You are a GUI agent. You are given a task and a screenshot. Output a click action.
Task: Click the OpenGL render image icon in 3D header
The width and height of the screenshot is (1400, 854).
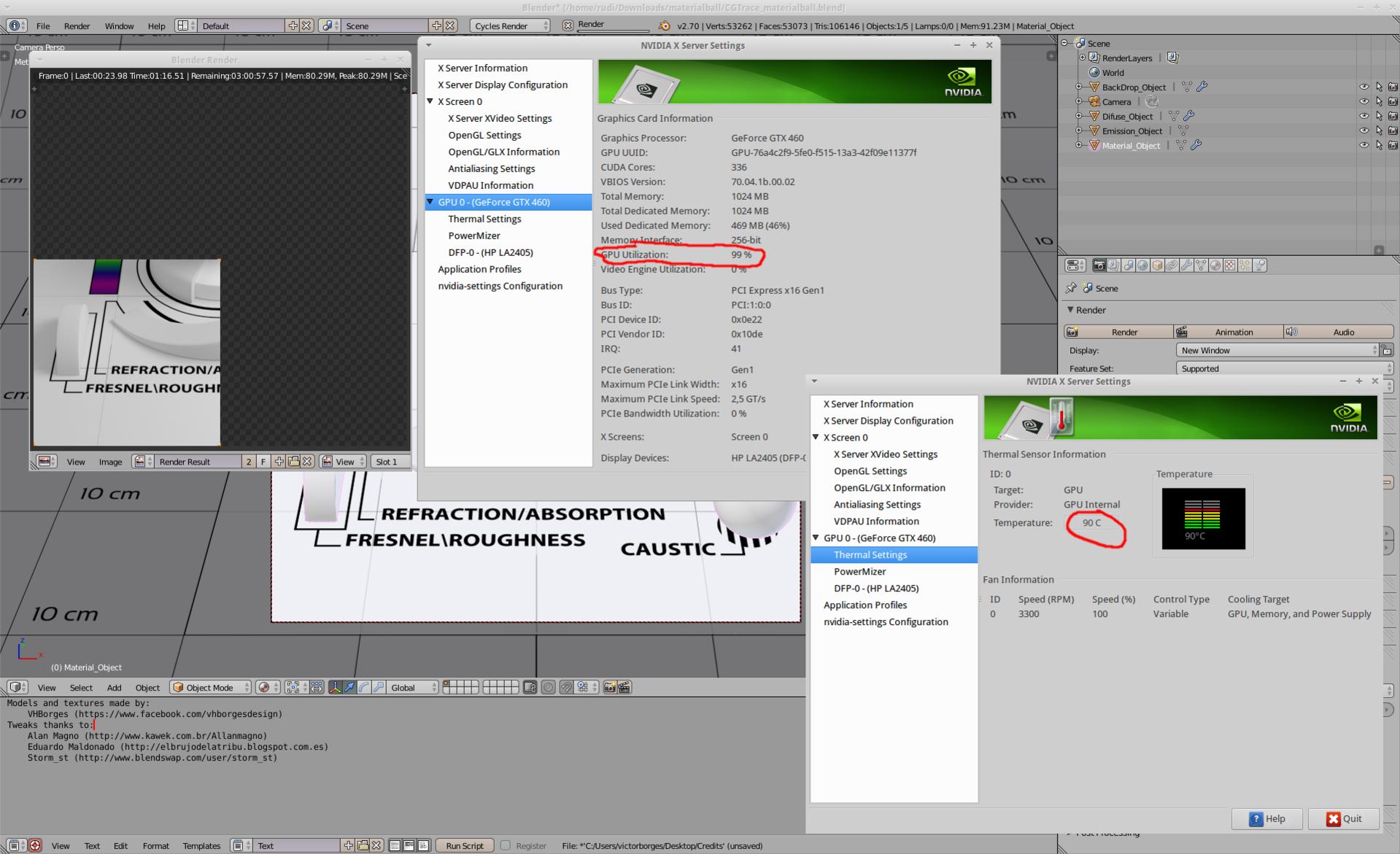click(x=609, y=687)
